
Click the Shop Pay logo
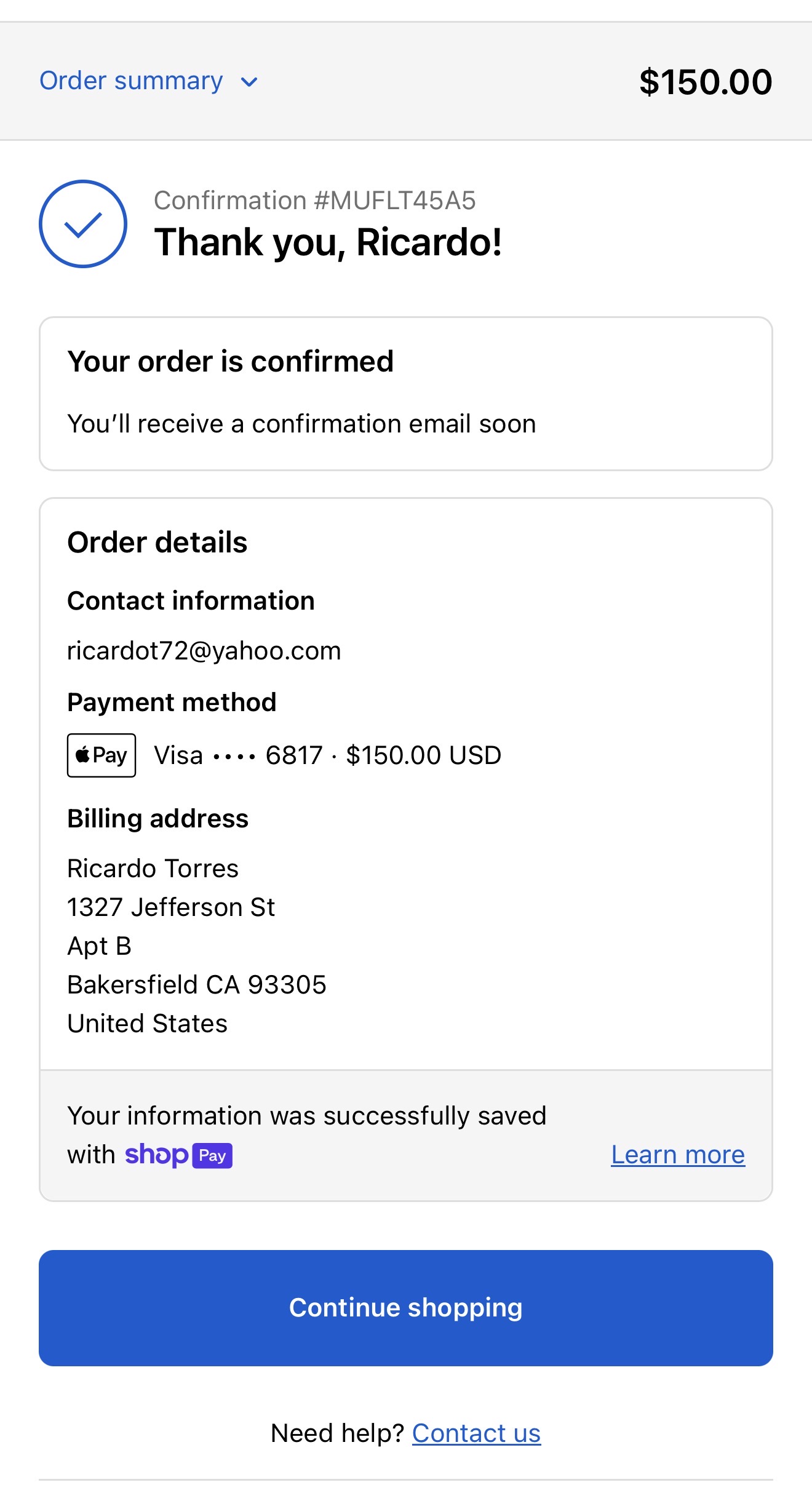coord(178,1155)
